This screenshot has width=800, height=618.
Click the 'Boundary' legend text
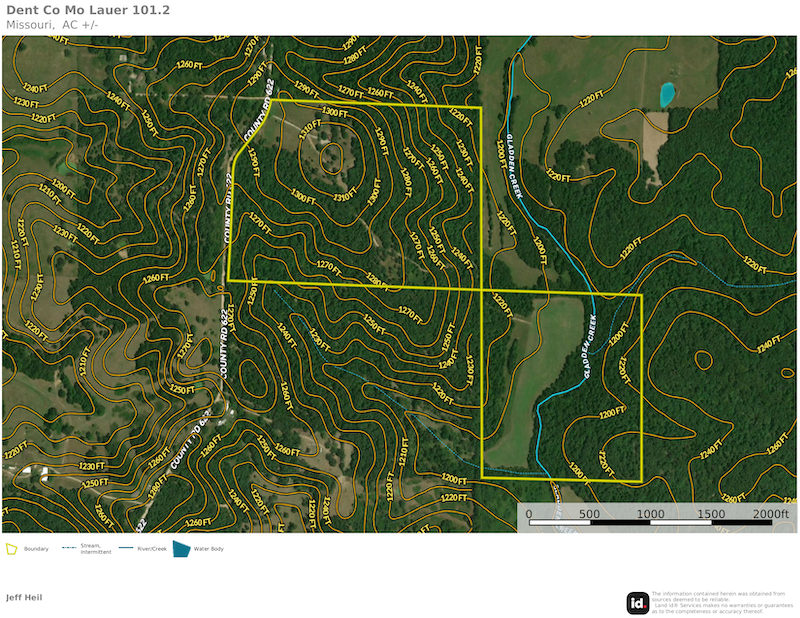[36, 549]
